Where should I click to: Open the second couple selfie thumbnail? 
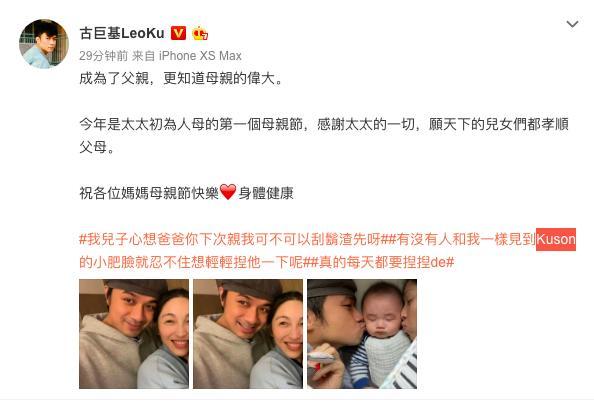[x=248, y=334]
